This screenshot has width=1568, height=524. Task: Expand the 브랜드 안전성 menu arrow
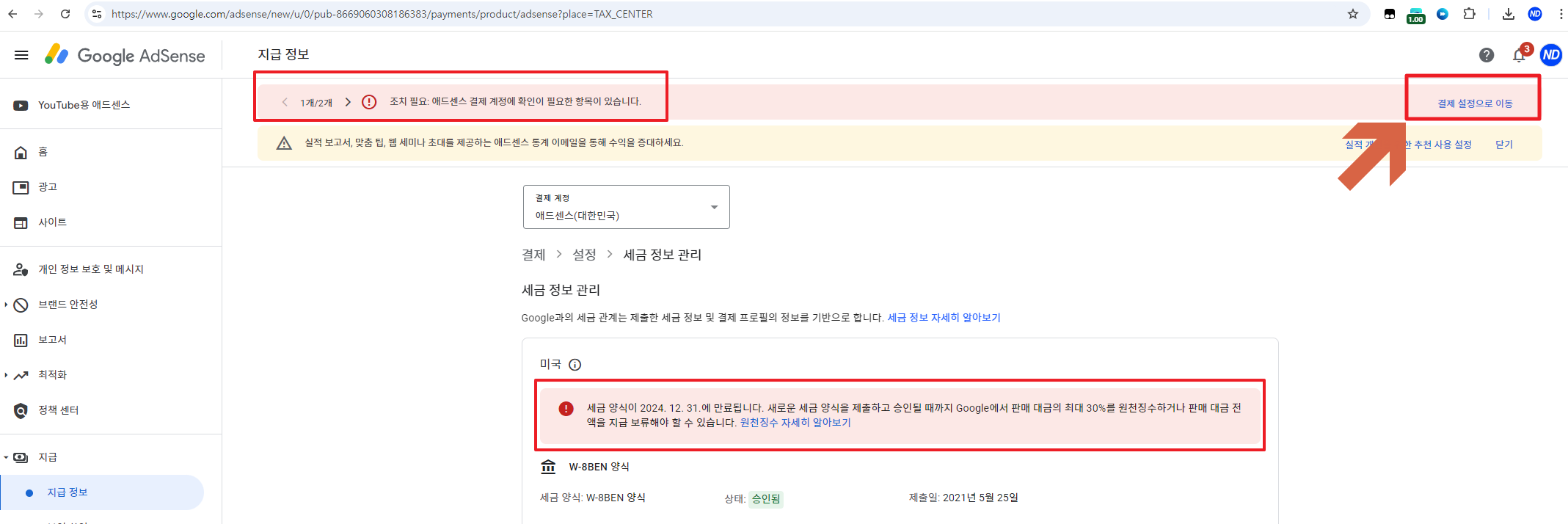(6, 305)
